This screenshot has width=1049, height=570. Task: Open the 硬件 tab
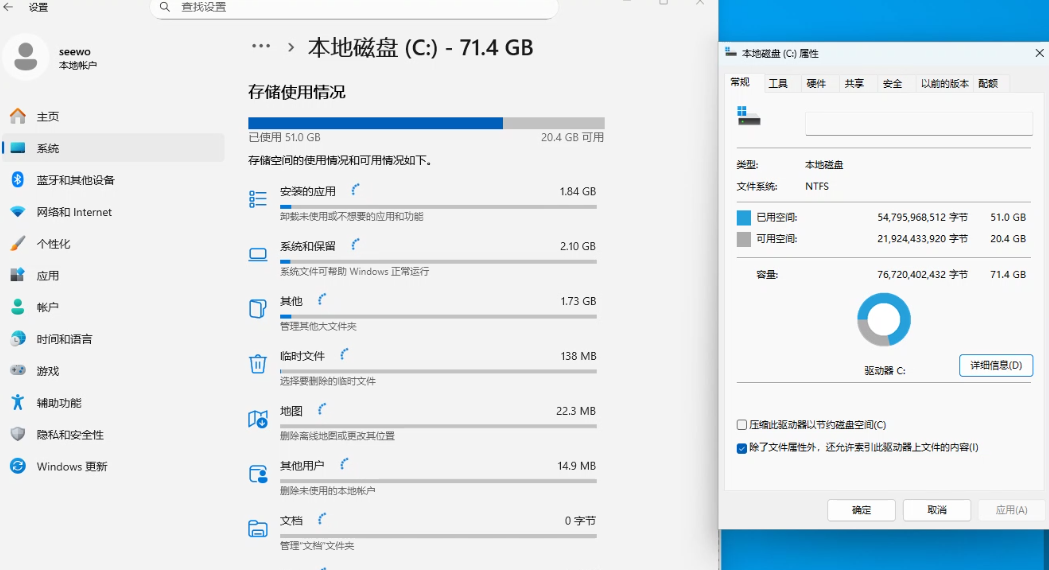click(816, 84)
